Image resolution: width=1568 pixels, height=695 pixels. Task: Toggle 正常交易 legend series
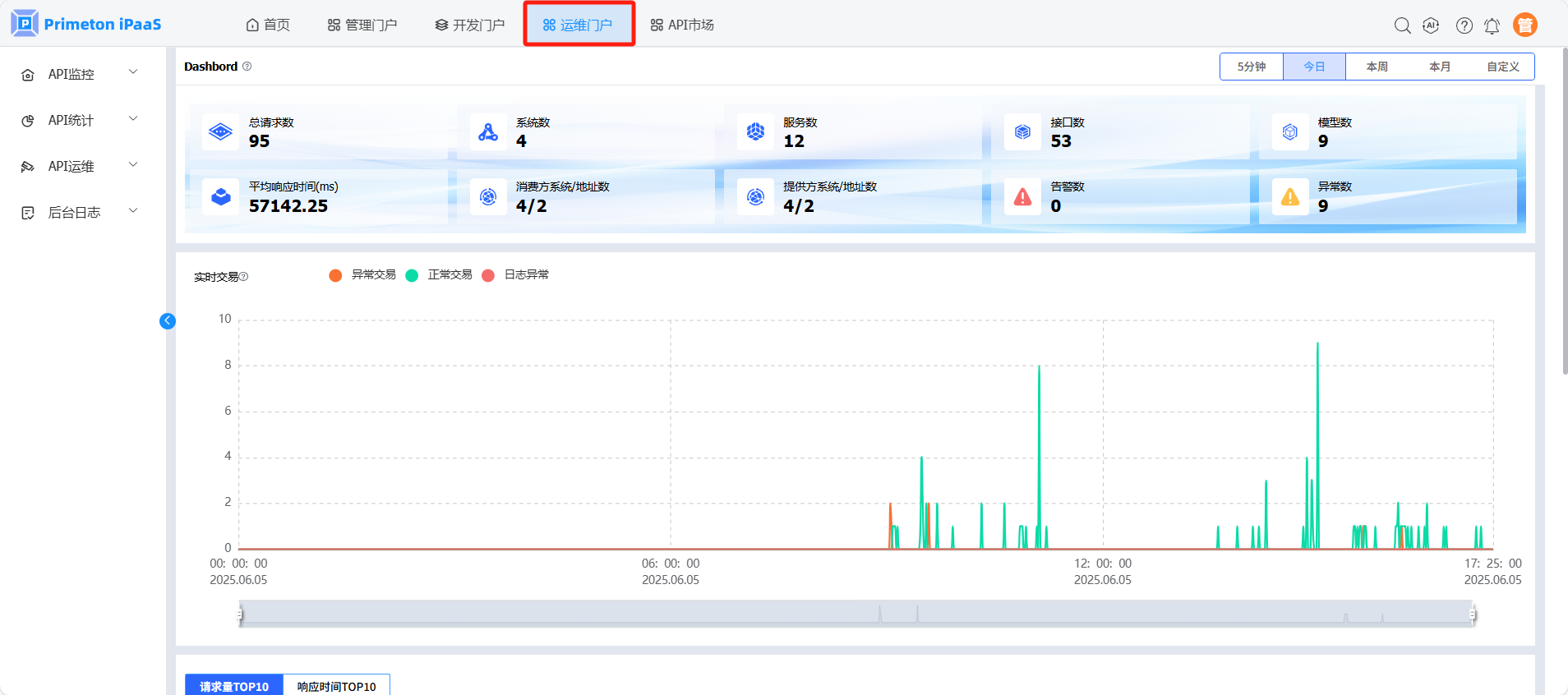coord(439,275)
